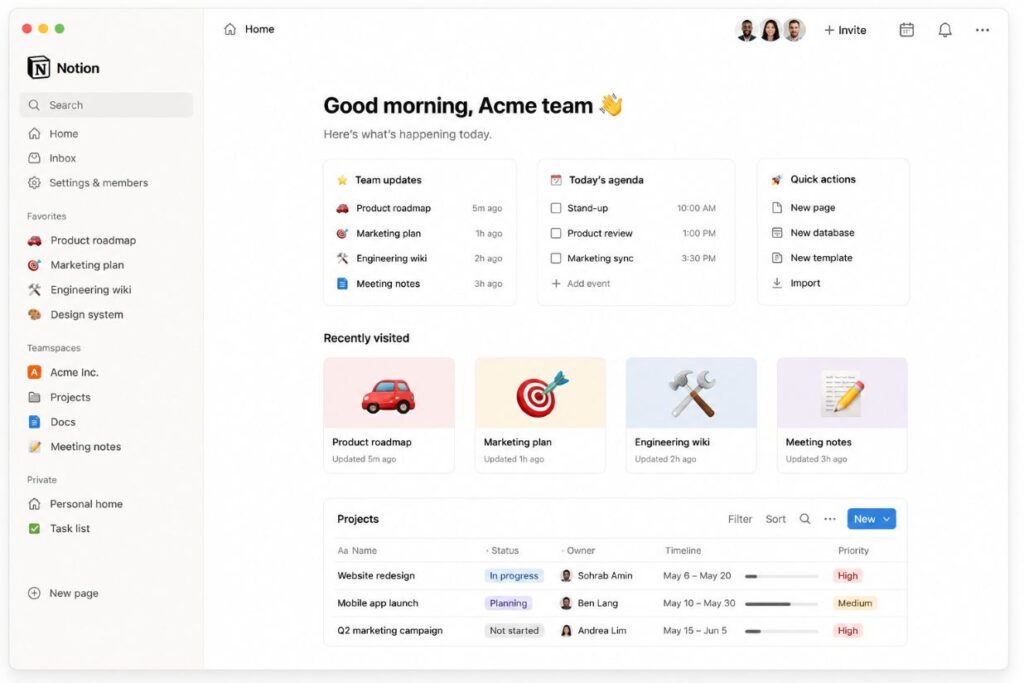Click the Search field in sidebar
Image resolution: width=1024 pixels, height=683 pixels.
[107, 105]
